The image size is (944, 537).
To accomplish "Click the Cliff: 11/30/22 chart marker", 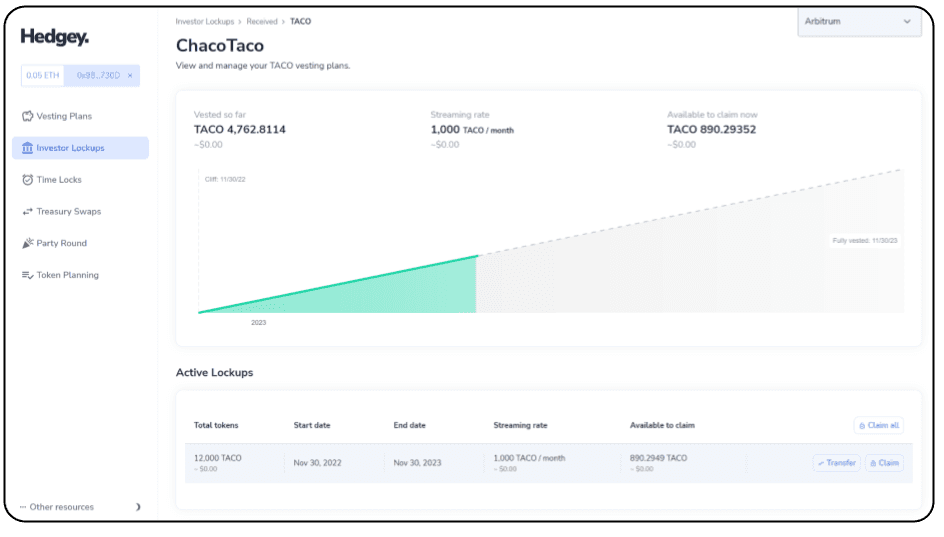I will click(225, 179).
